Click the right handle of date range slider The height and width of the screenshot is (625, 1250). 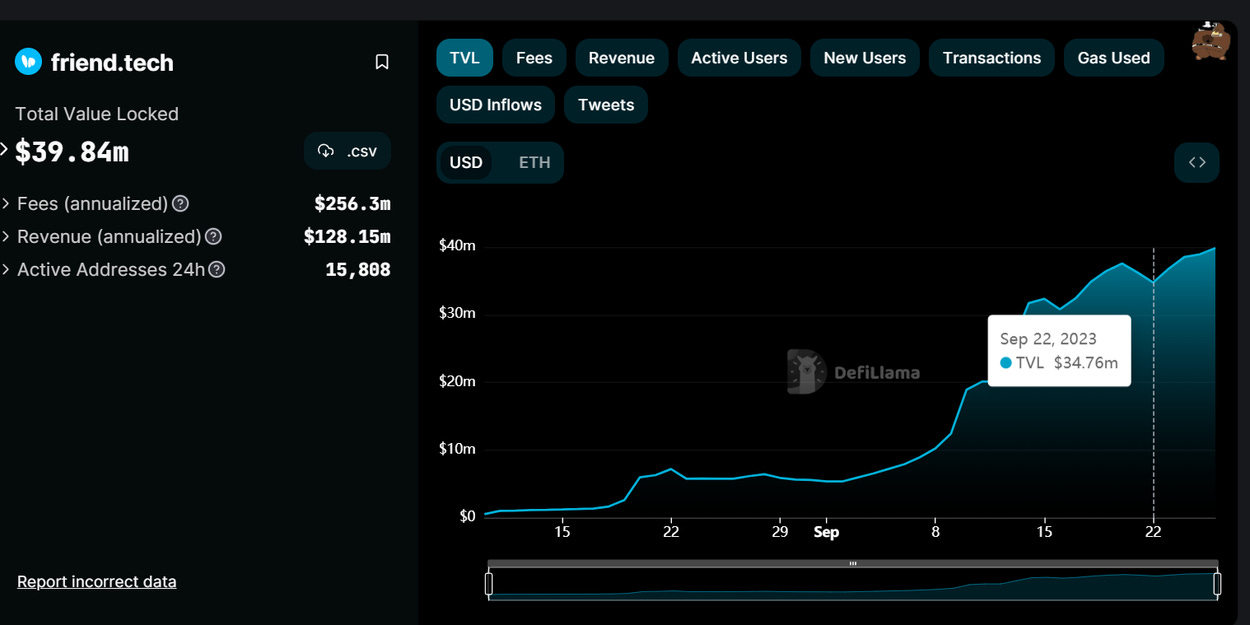1217,584
